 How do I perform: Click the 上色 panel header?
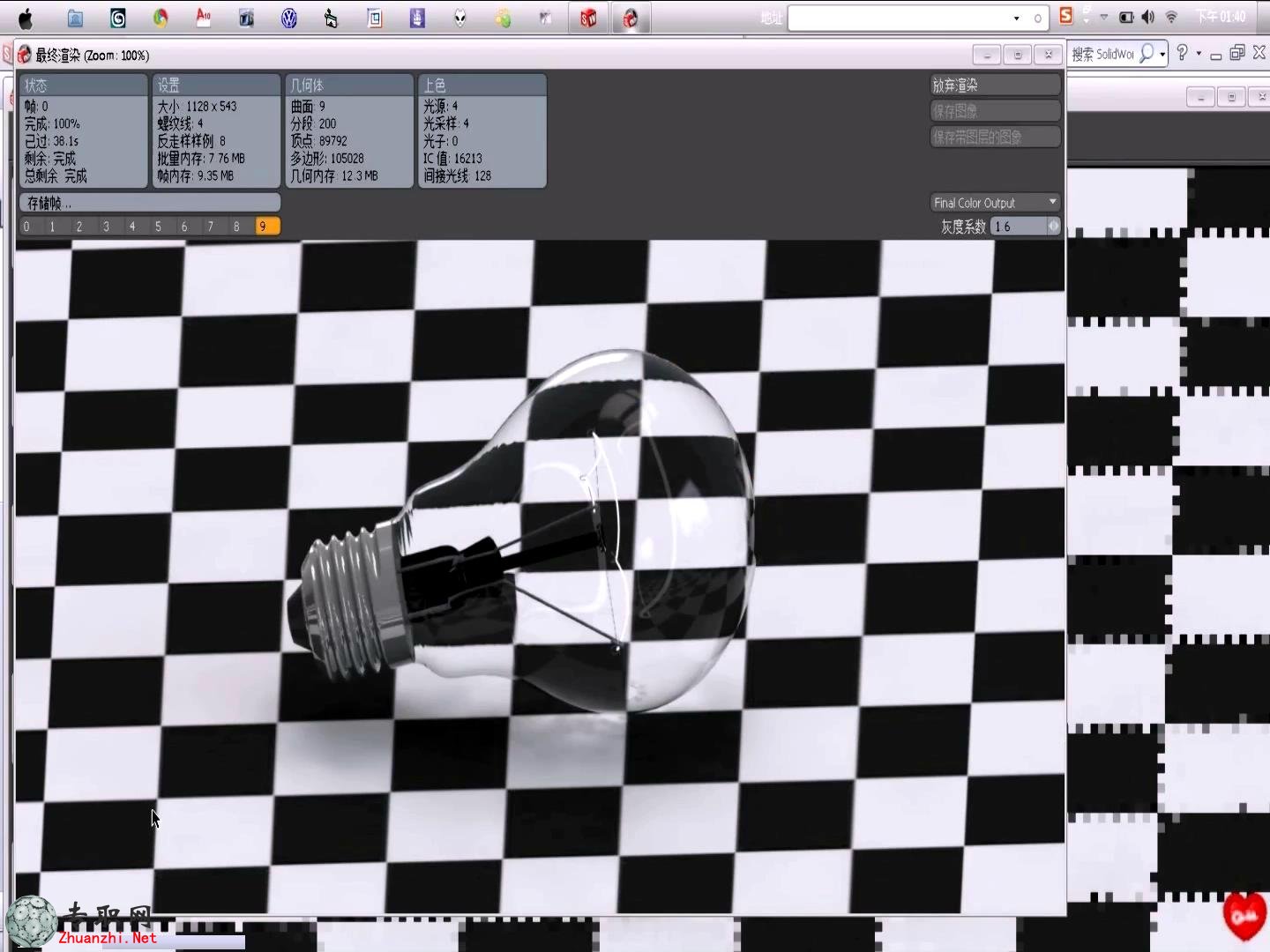tap(483, 86)
